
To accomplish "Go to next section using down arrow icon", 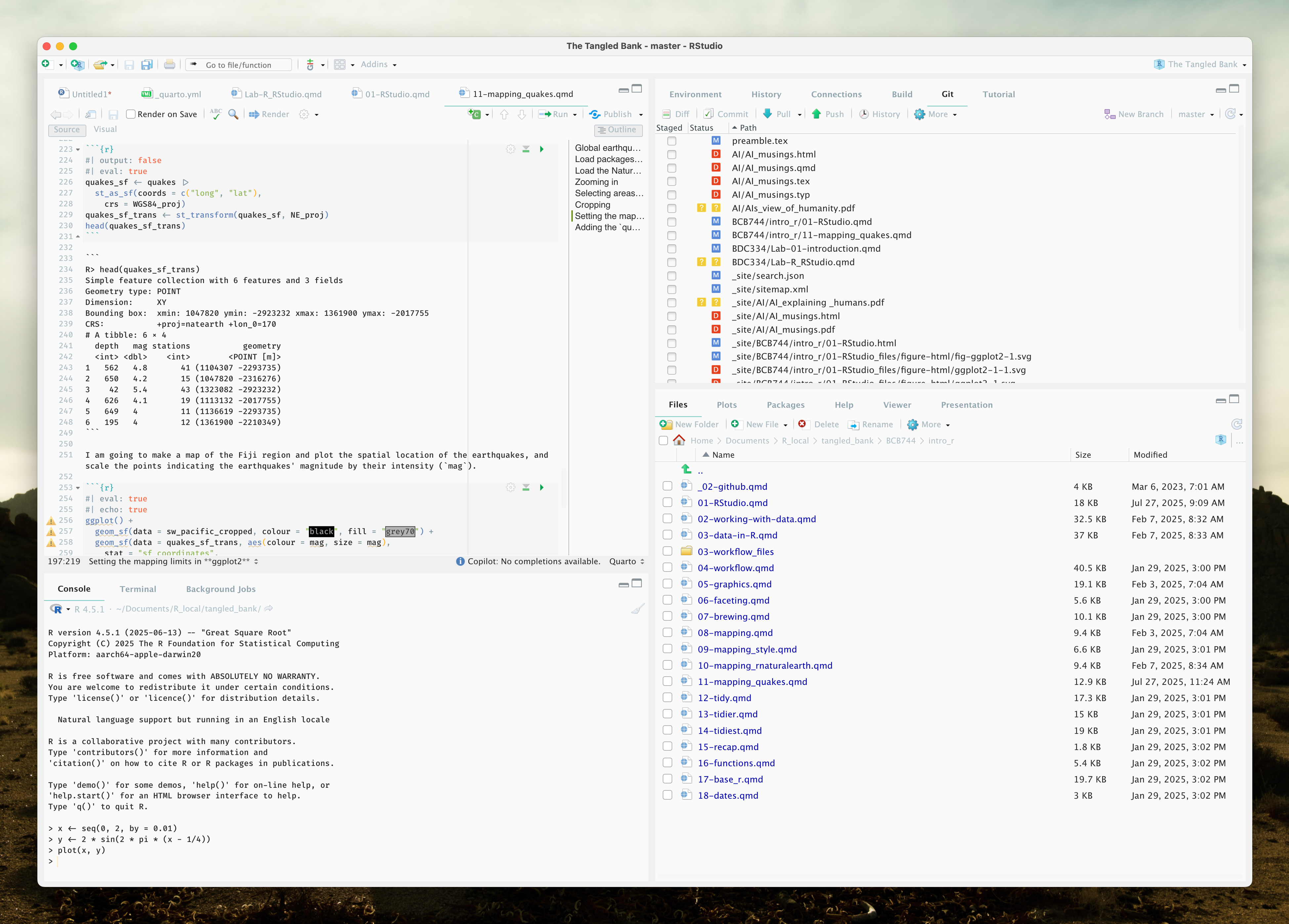I will (522, 114).
